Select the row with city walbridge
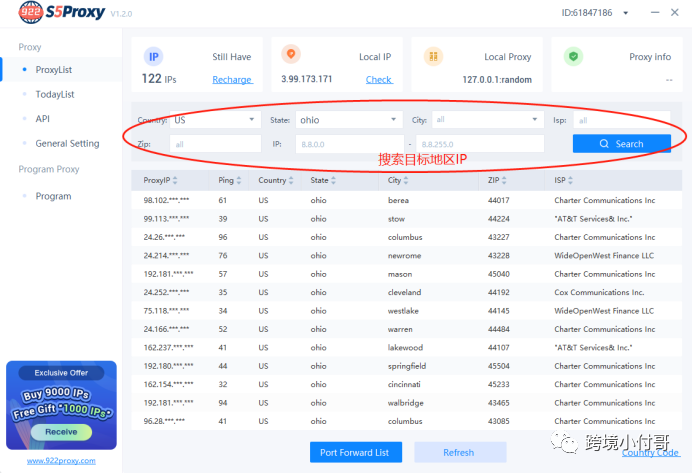692x474 pixels. [406, 403]
